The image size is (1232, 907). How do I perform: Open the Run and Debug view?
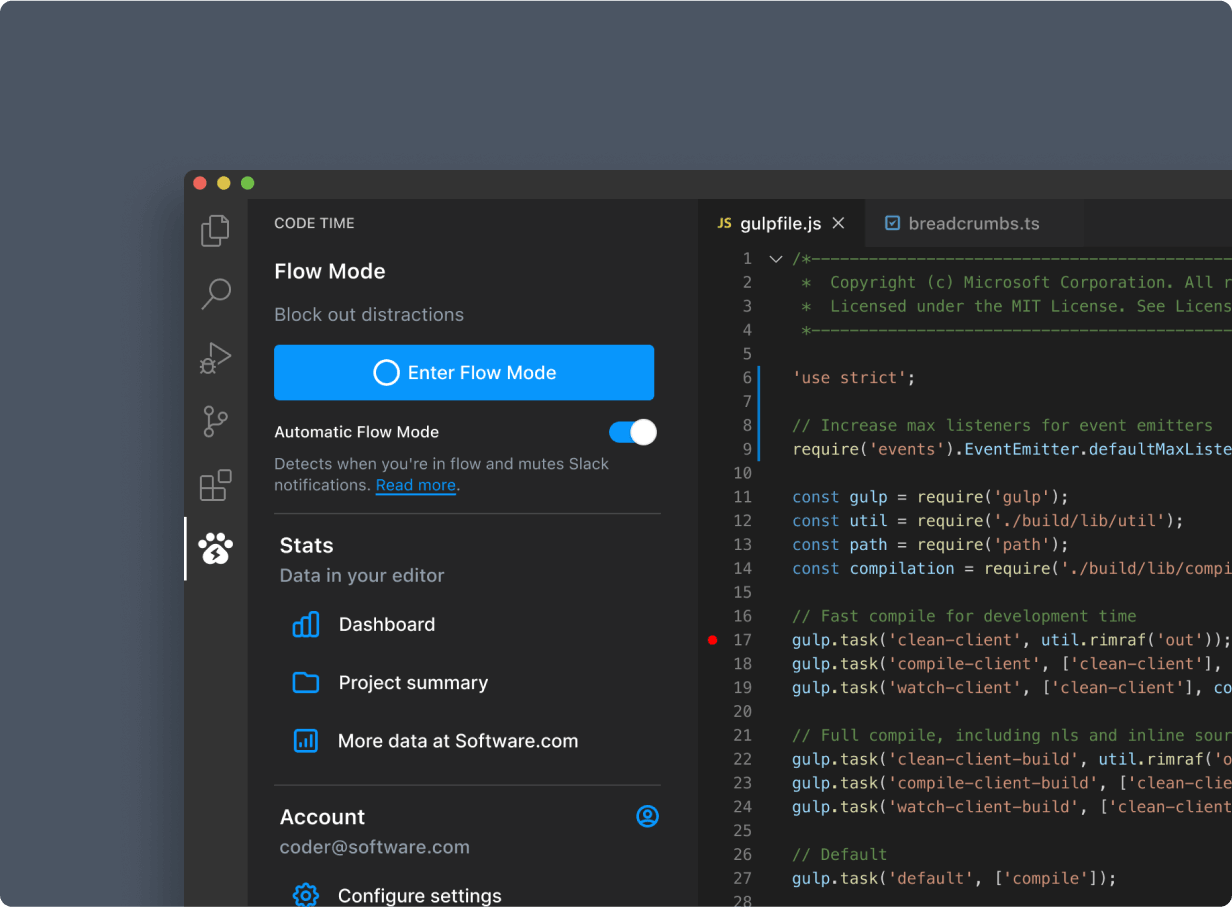[214, 358]
